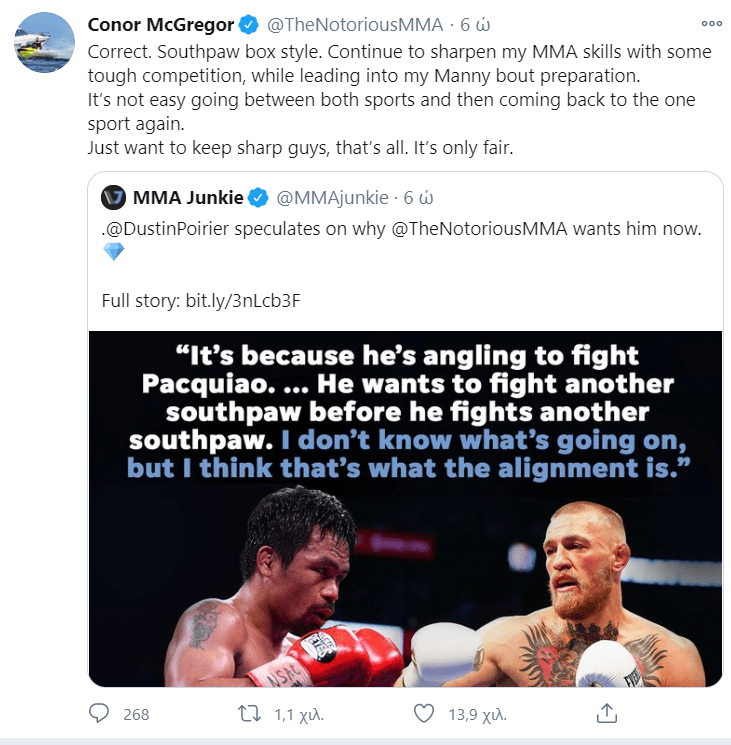Retweet using the arrows icon

pos(249,713)
